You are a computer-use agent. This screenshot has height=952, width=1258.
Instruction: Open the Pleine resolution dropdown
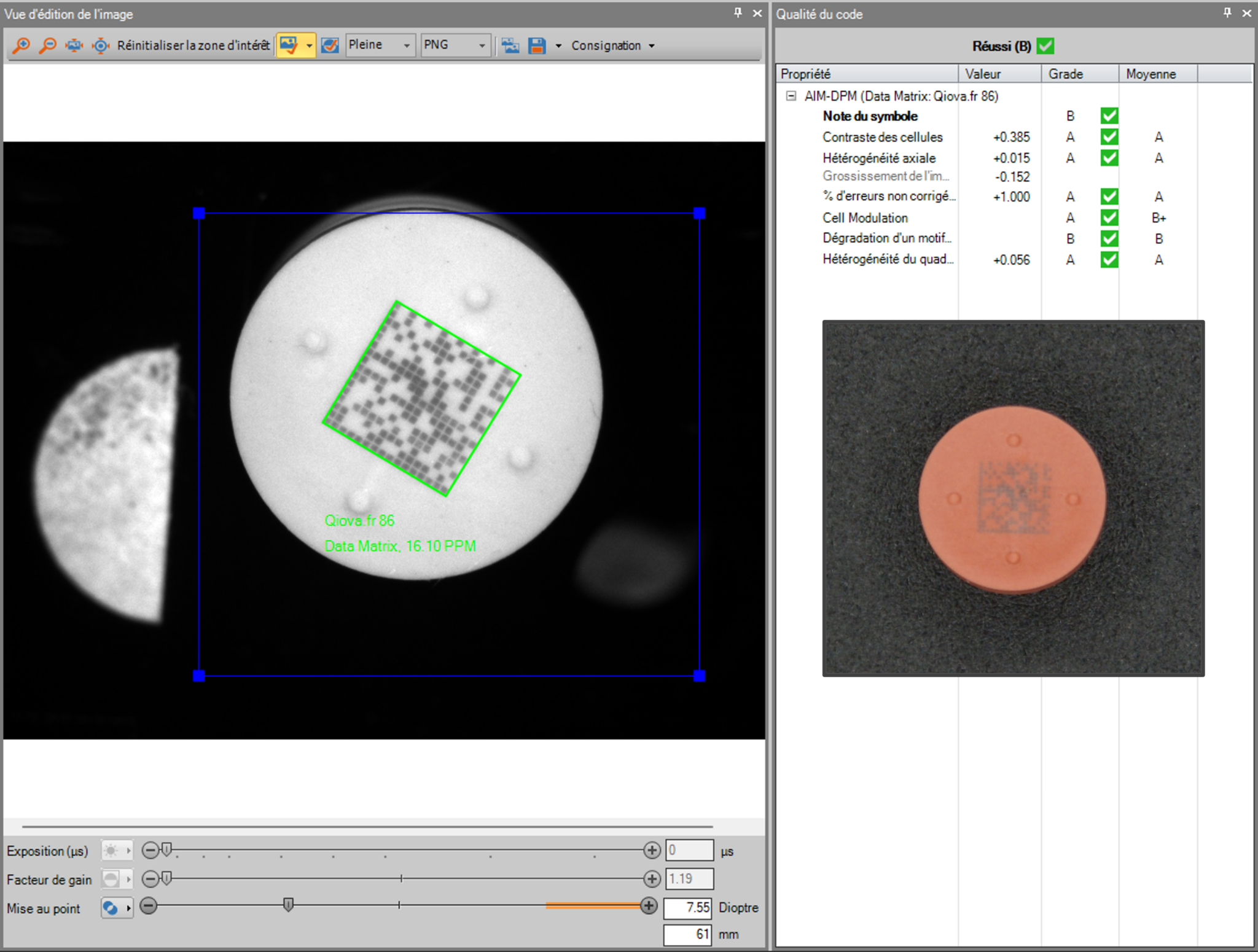(380, 45)
